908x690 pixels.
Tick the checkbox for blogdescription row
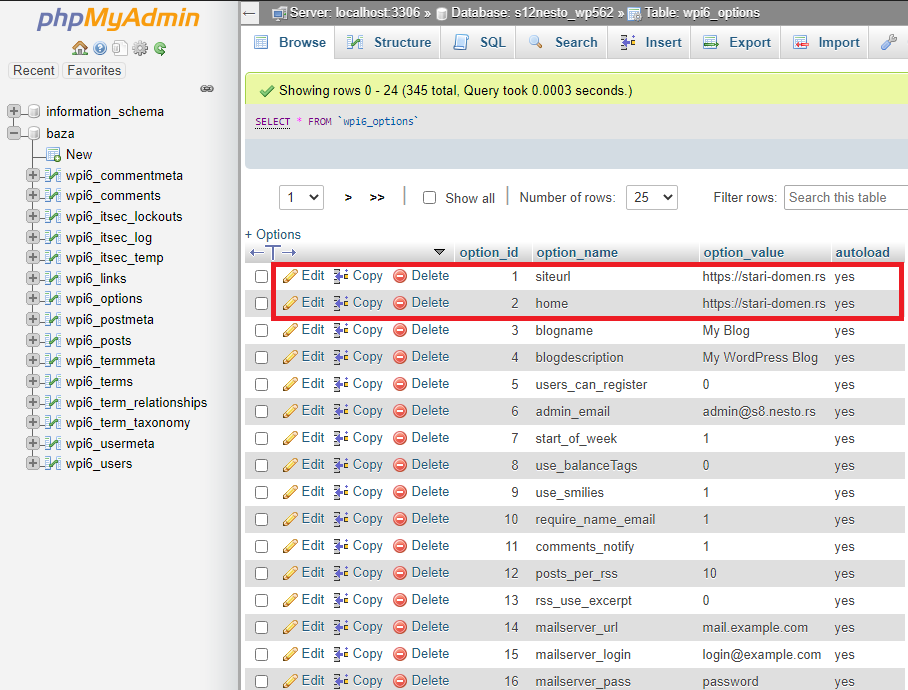point(262,358)
